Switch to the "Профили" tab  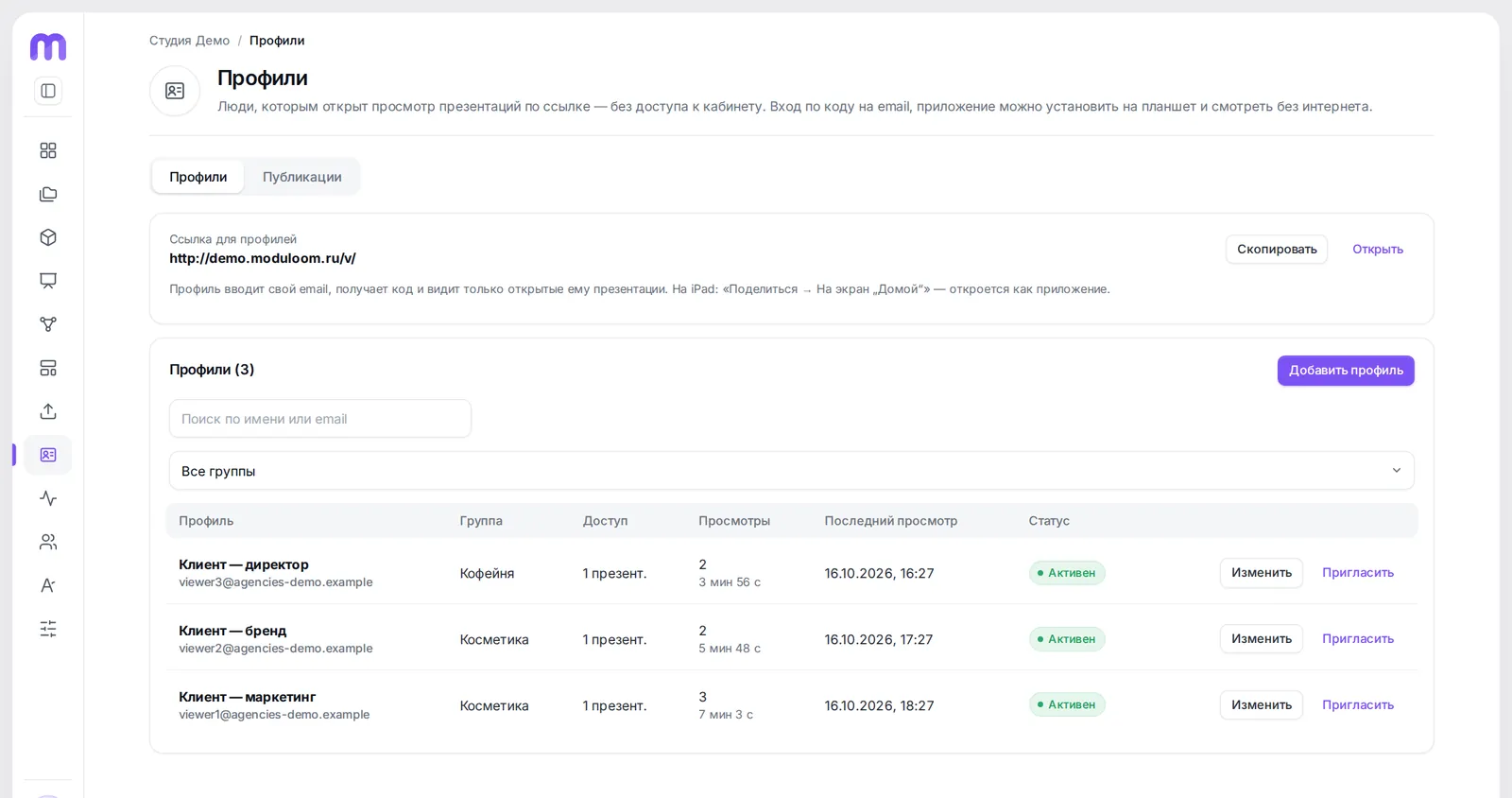198,177
